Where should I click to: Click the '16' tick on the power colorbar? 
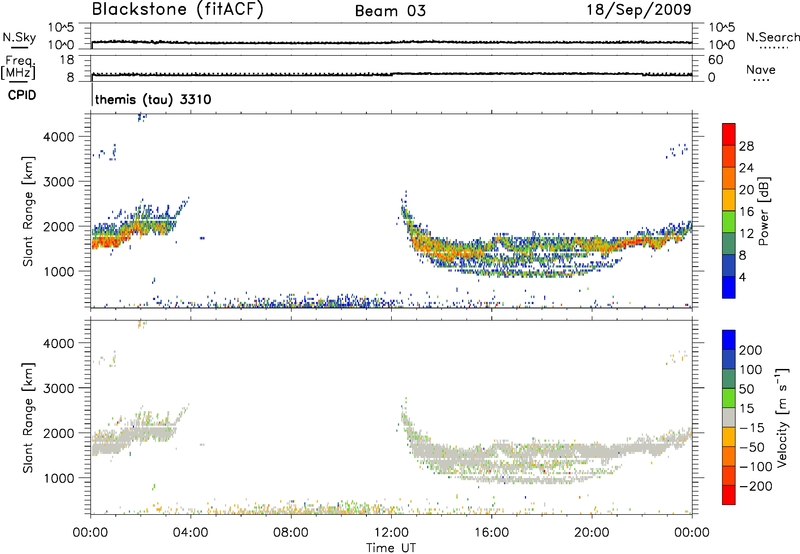point(746,212)
